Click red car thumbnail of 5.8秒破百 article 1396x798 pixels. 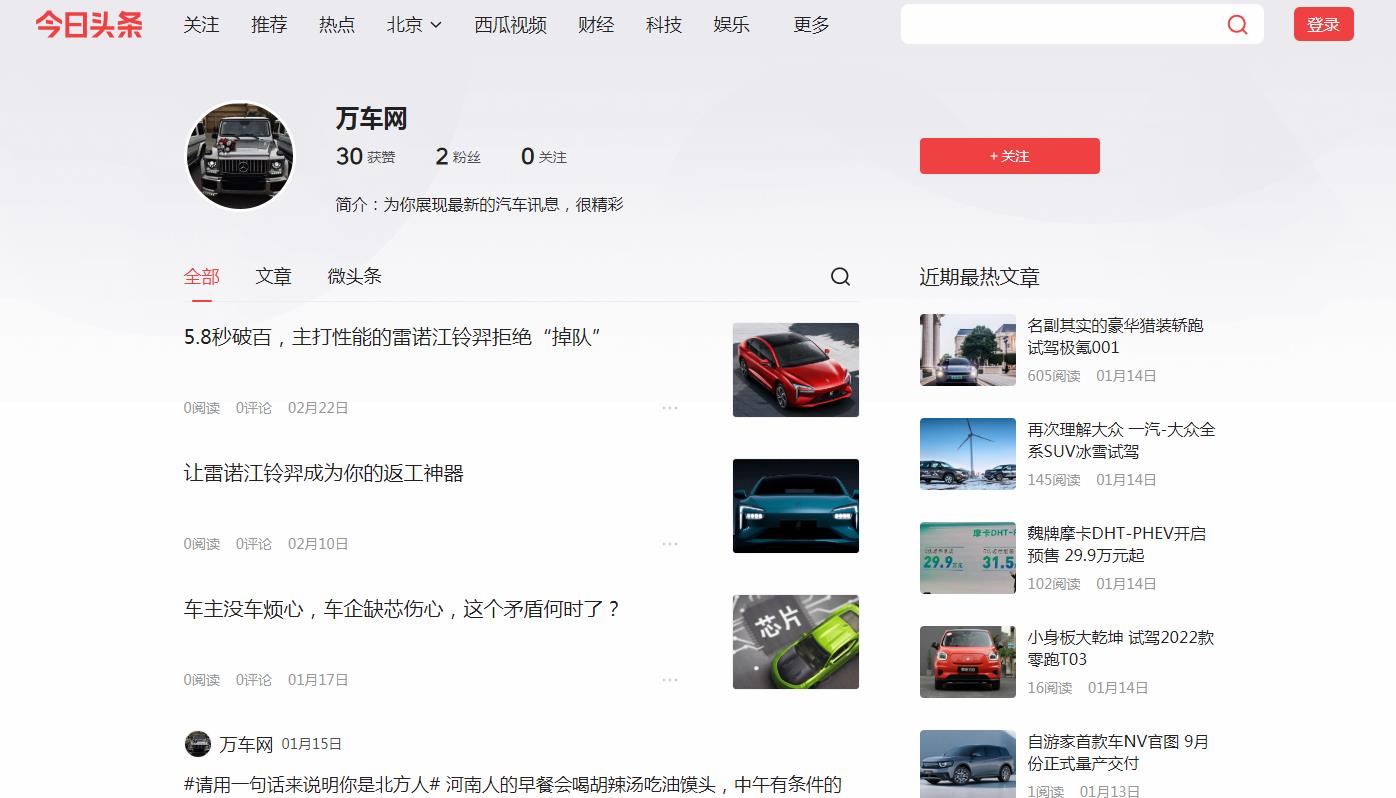(x=796, y=370)
